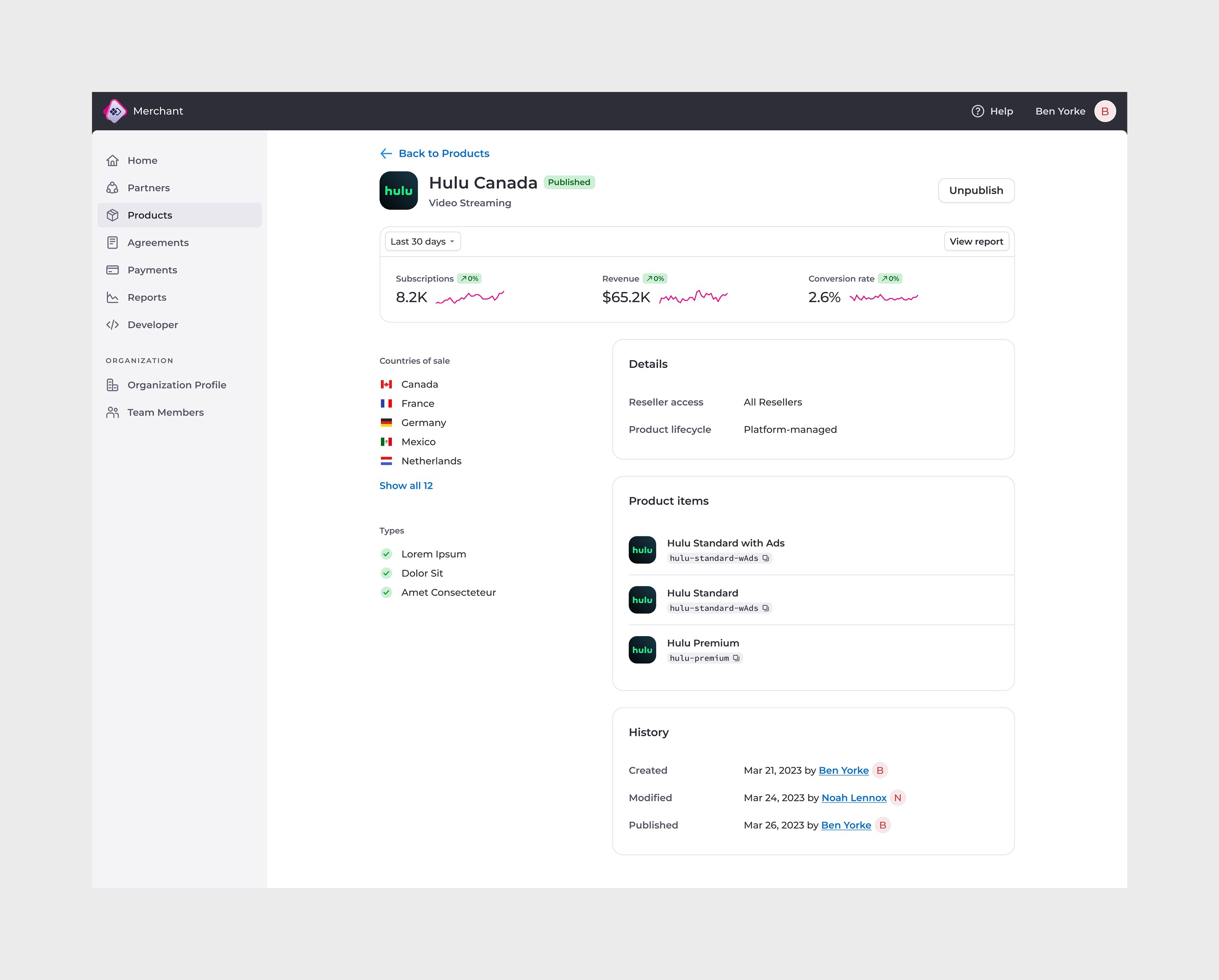This screenshot has width=1219, height=980.
Task: Copy the hulu-premium product code
Action: coord(736,657)
